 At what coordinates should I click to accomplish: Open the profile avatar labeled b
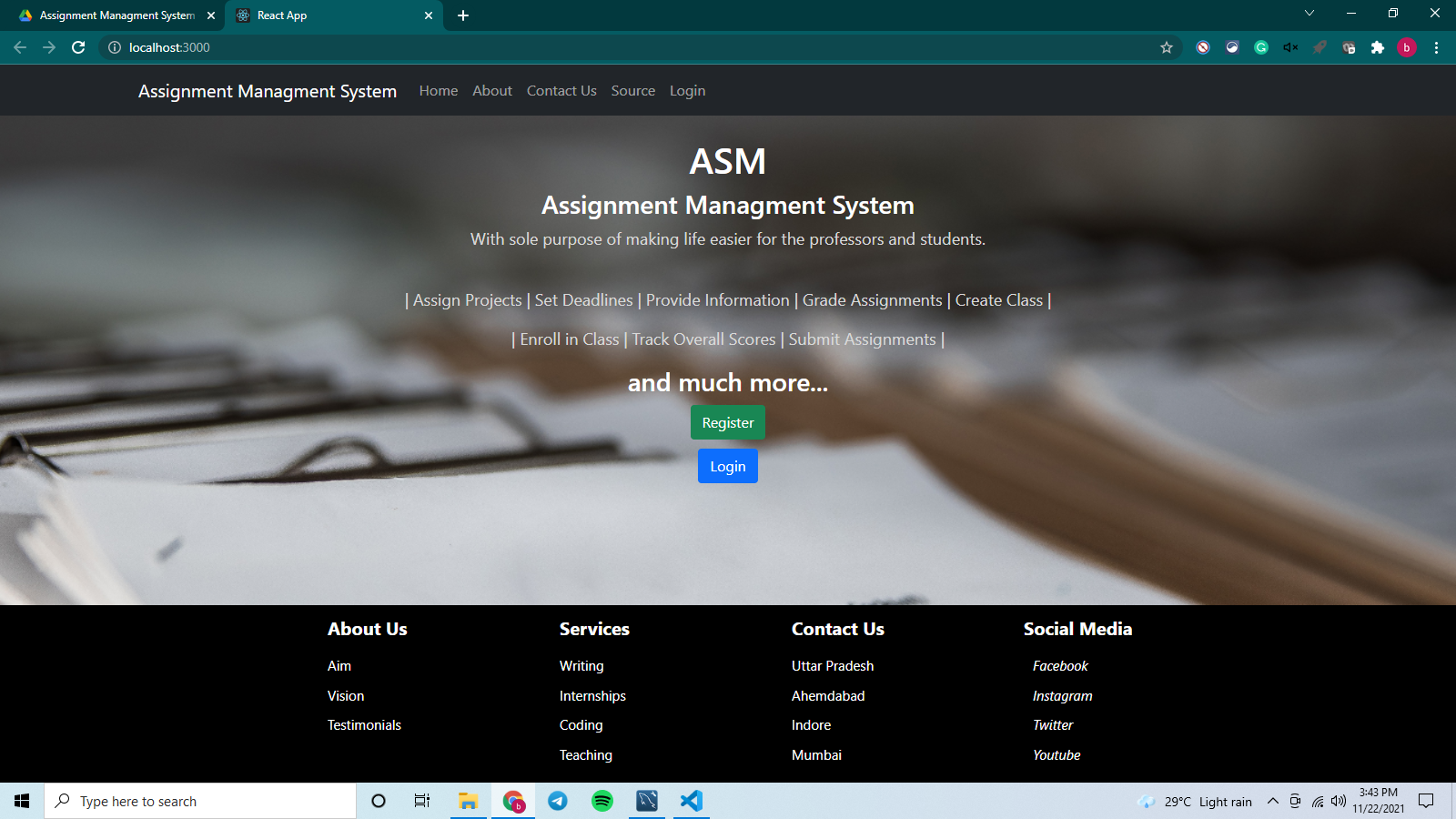pyautogui.click(x=1407, y=47)
